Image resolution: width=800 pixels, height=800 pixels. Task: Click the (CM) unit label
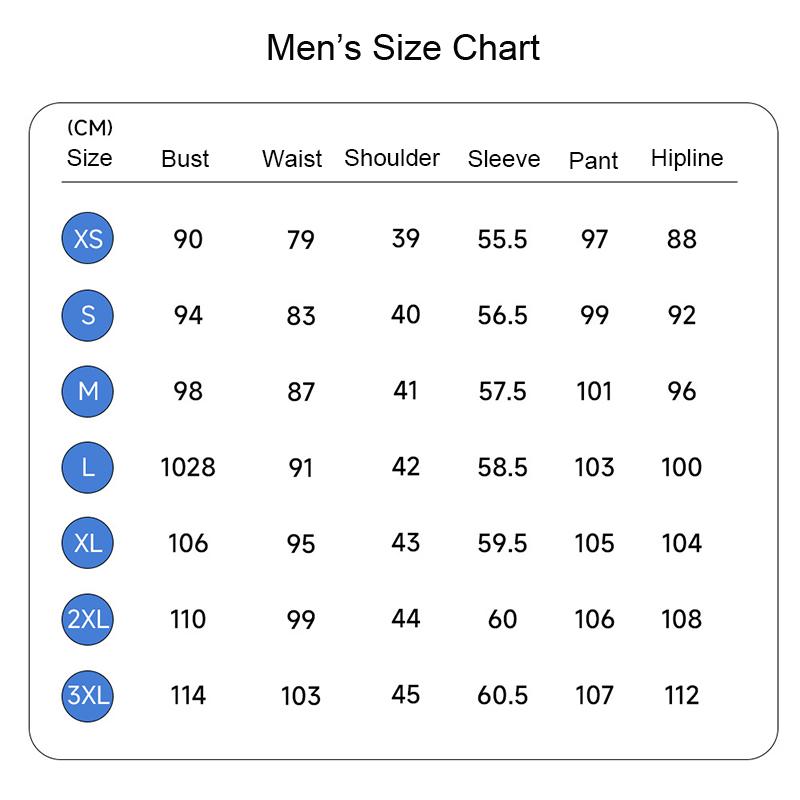(x=90, y=128)
